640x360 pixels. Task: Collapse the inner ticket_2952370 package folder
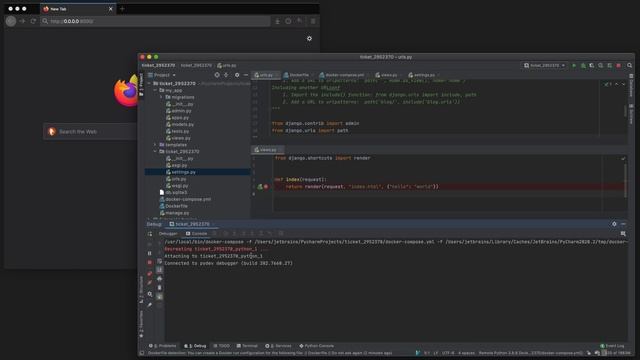point(156,151)
